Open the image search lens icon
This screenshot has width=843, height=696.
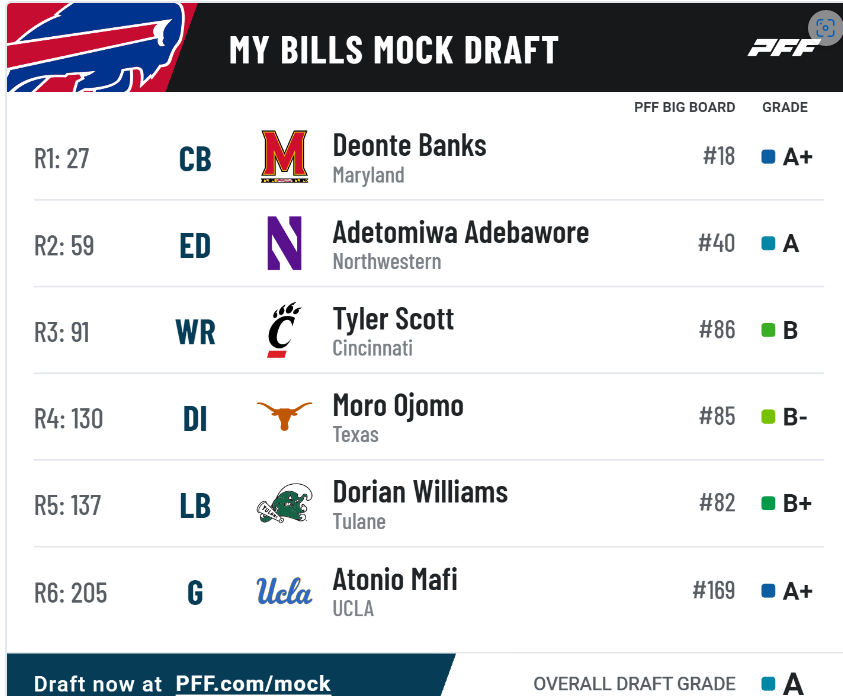[825, 27]
